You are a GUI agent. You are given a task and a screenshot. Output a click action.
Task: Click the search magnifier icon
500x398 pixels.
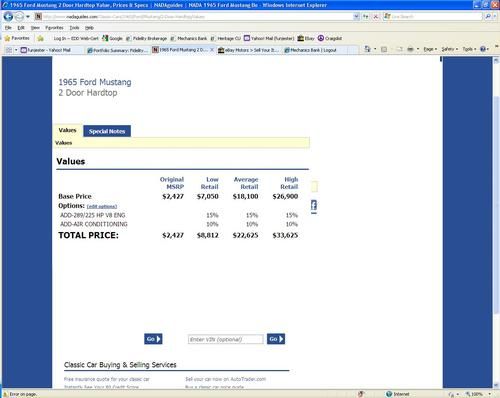coord(488,16)
